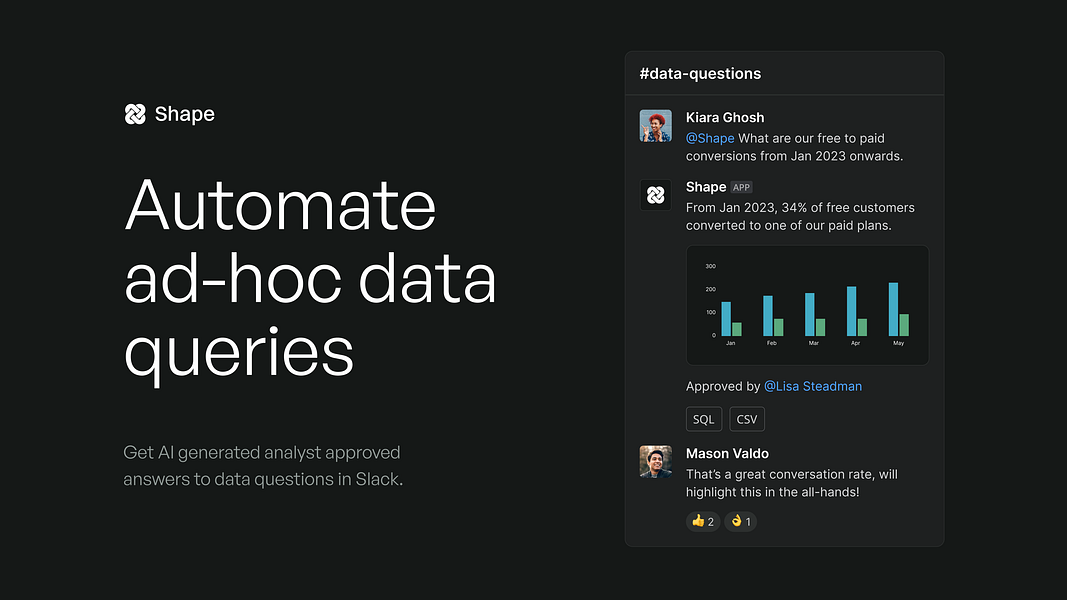Open Kiara Ghosh's profile avatar

tap(655, 126)
